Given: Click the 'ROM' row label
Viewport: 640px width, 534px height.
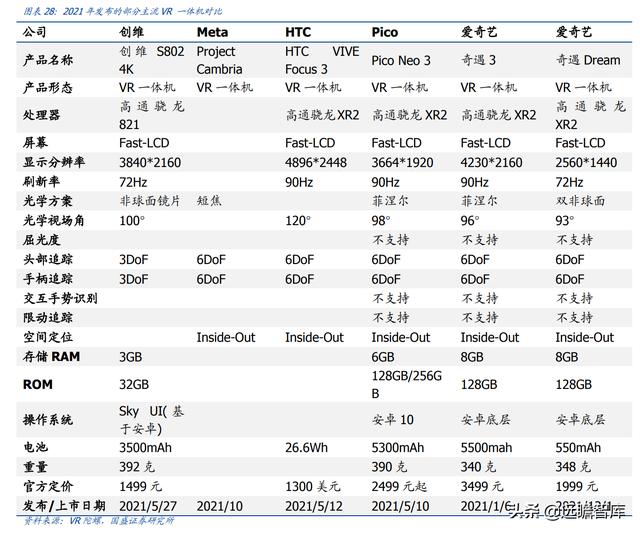Looking at the screenshot, I should [38, 385].
